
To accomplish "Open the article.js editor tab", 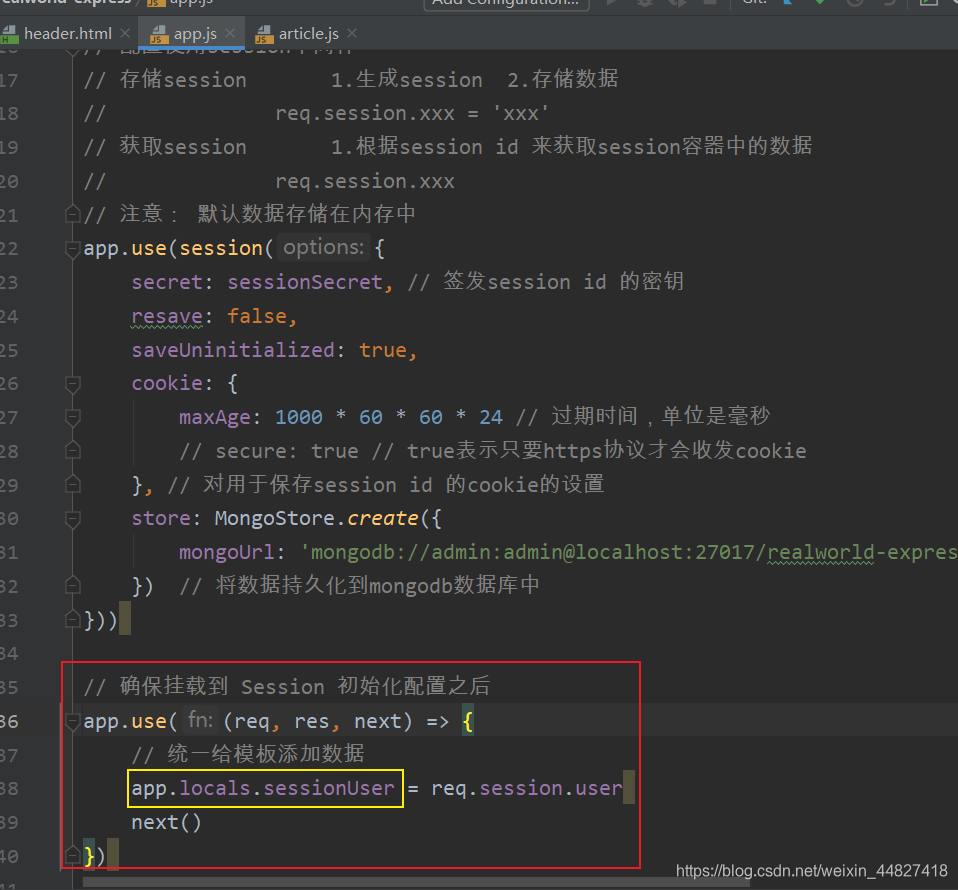I will 307,34.
